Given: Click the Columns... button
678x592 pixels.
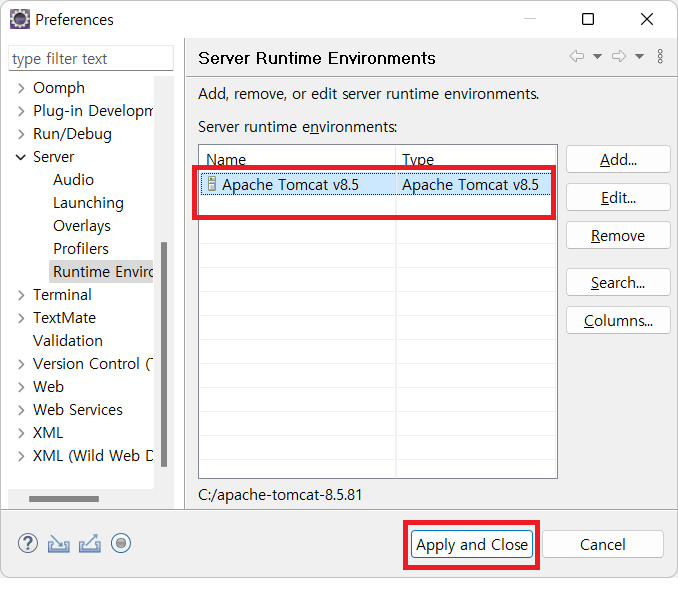Looking at the screenshot, I should 618,320.
